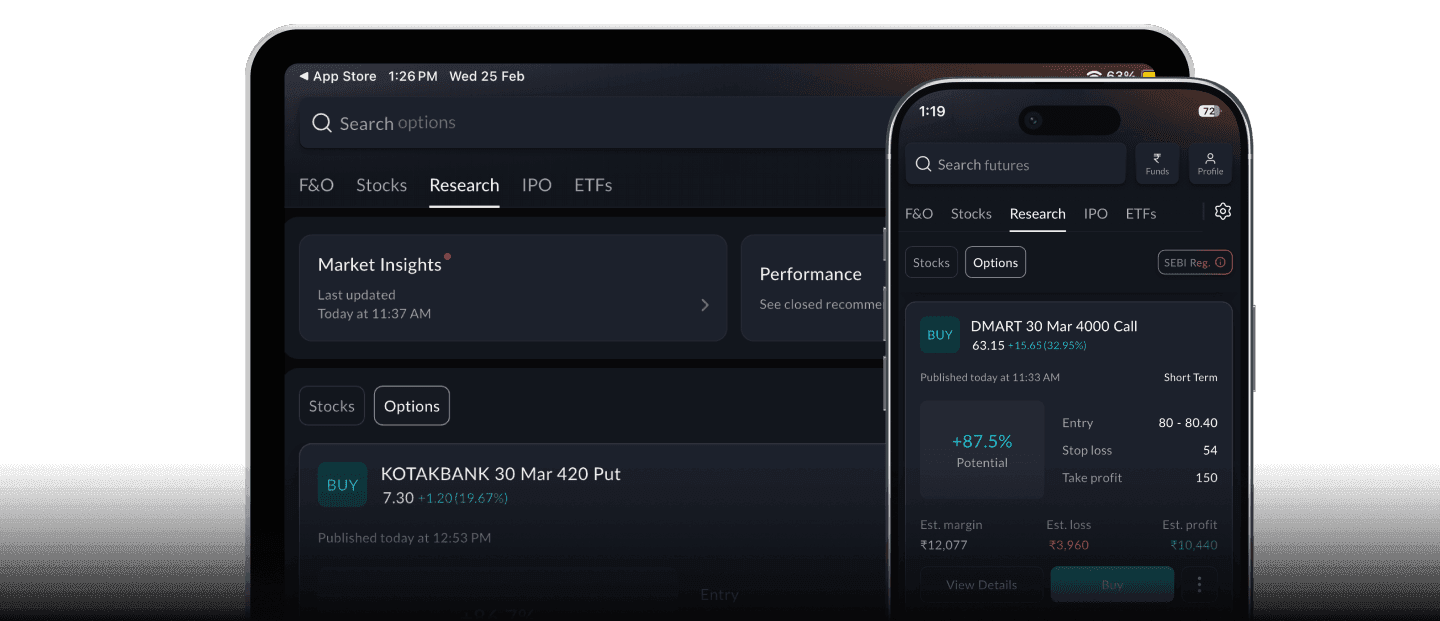Open the IPO tab on phone
The height and width of the screenshot is (621, 1440).
(x=1095, y=214)
